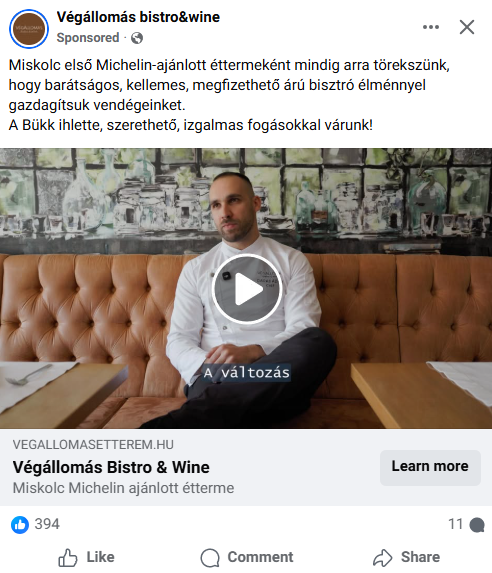Screen dimensions: 492x573
Task: Click the Végállomás profile picture avatar
Action: click(x=29, y=29)
